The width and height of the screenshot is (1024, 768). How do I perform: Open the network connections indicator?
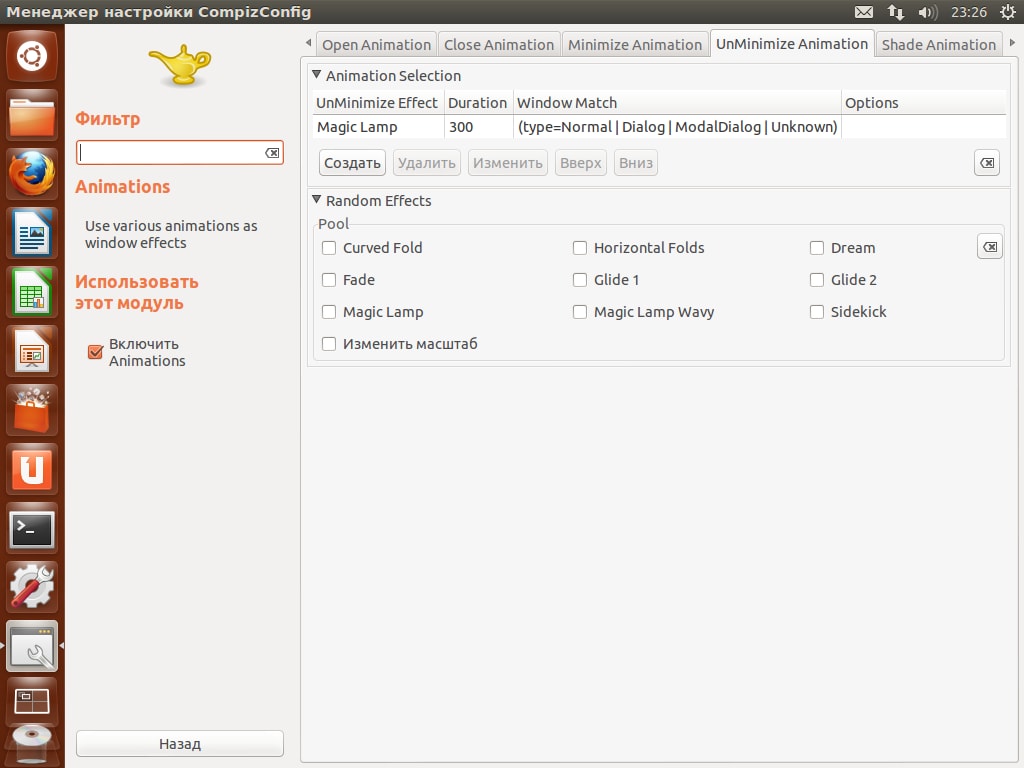click(x=895, y=12)
